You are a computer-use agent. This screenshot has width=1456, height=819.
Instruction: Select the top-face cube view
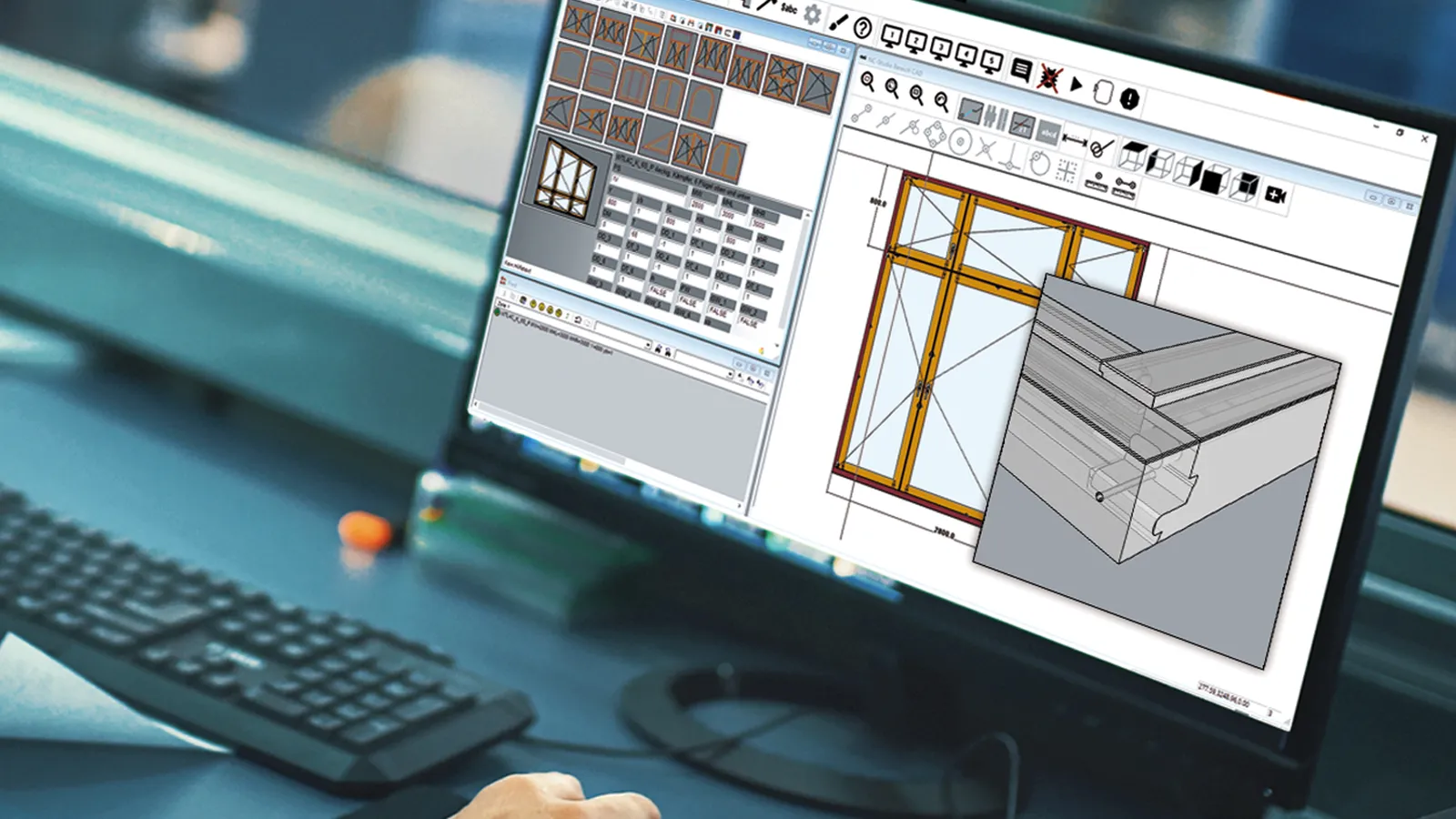(1131, 156)
